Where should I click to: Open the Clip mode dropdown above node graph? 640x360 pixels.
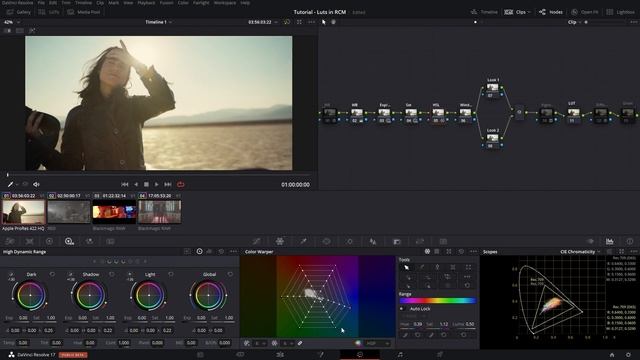tap(574, 22)
